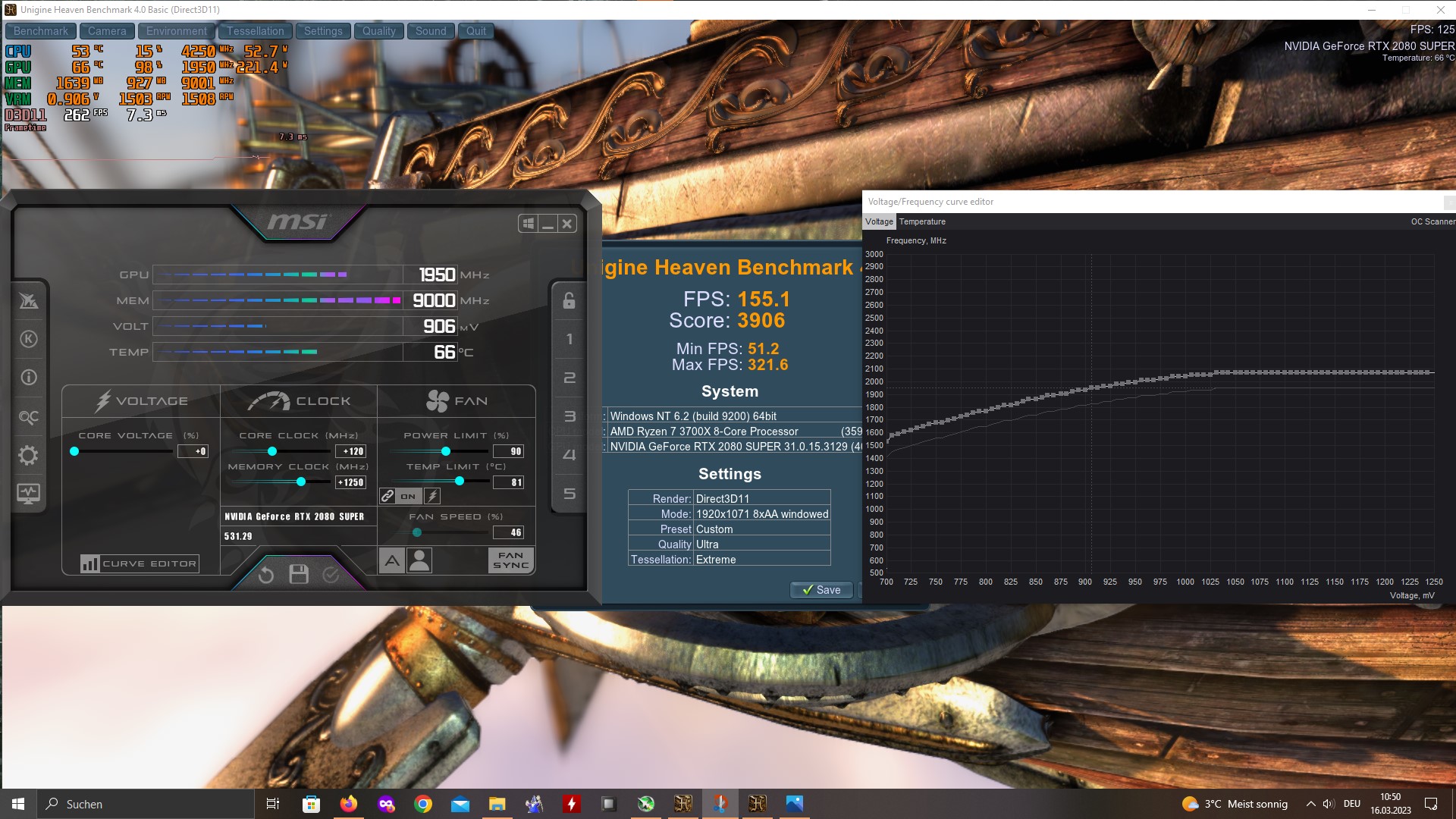
Task: Click the Memory Clock slider handle
Action: tap(301, 482)
